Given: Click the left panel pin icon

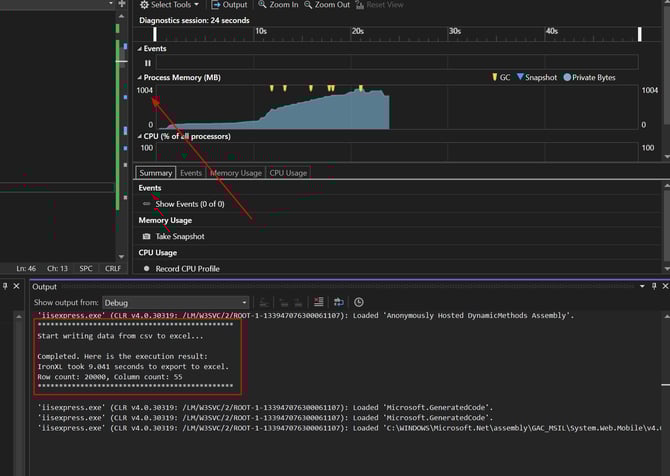Looking at the screenshot, I should (x=5, y=286).
